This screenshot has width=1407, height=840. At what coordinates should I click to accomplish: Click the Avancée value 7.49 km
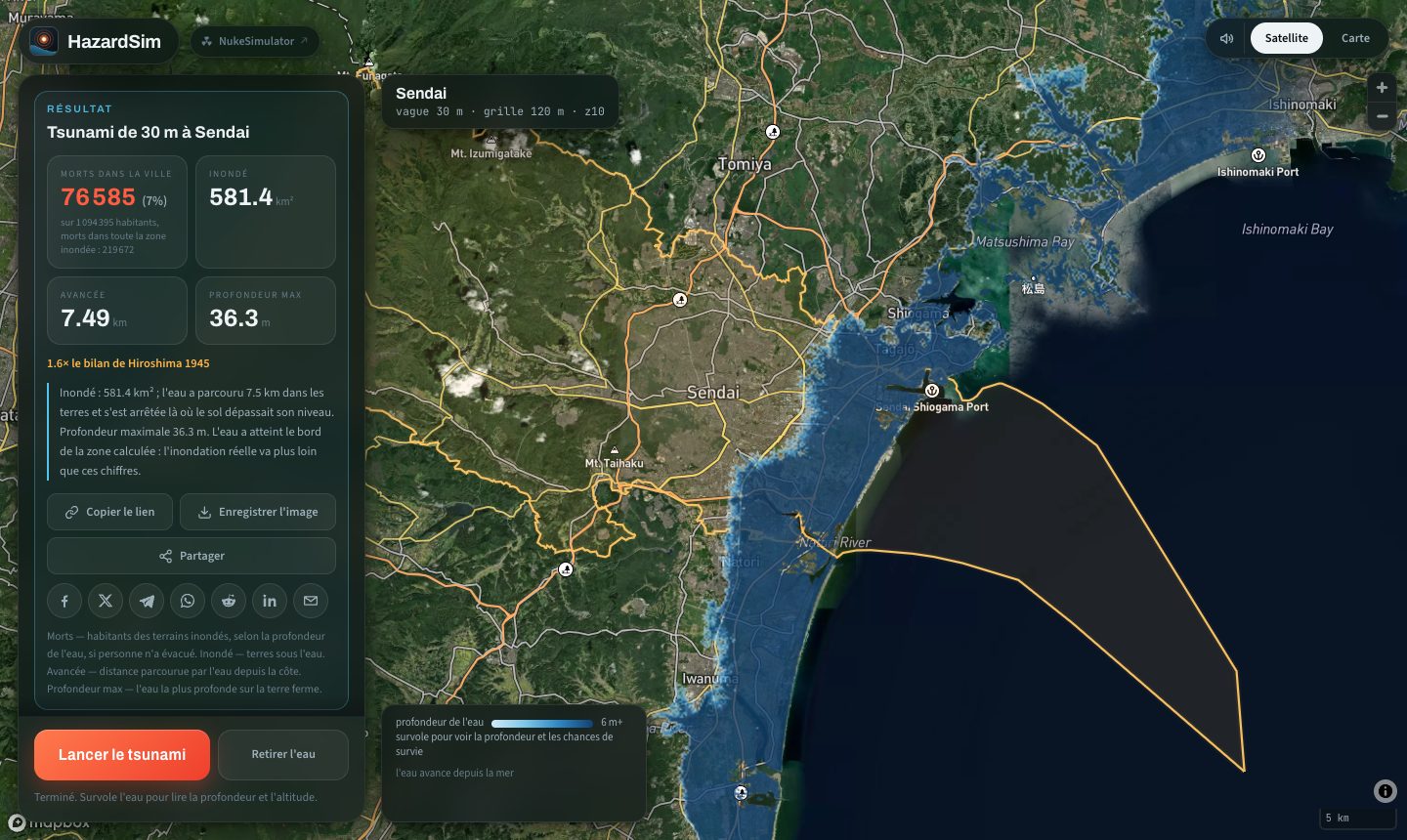pyautogui.click(x=94, y=318)
